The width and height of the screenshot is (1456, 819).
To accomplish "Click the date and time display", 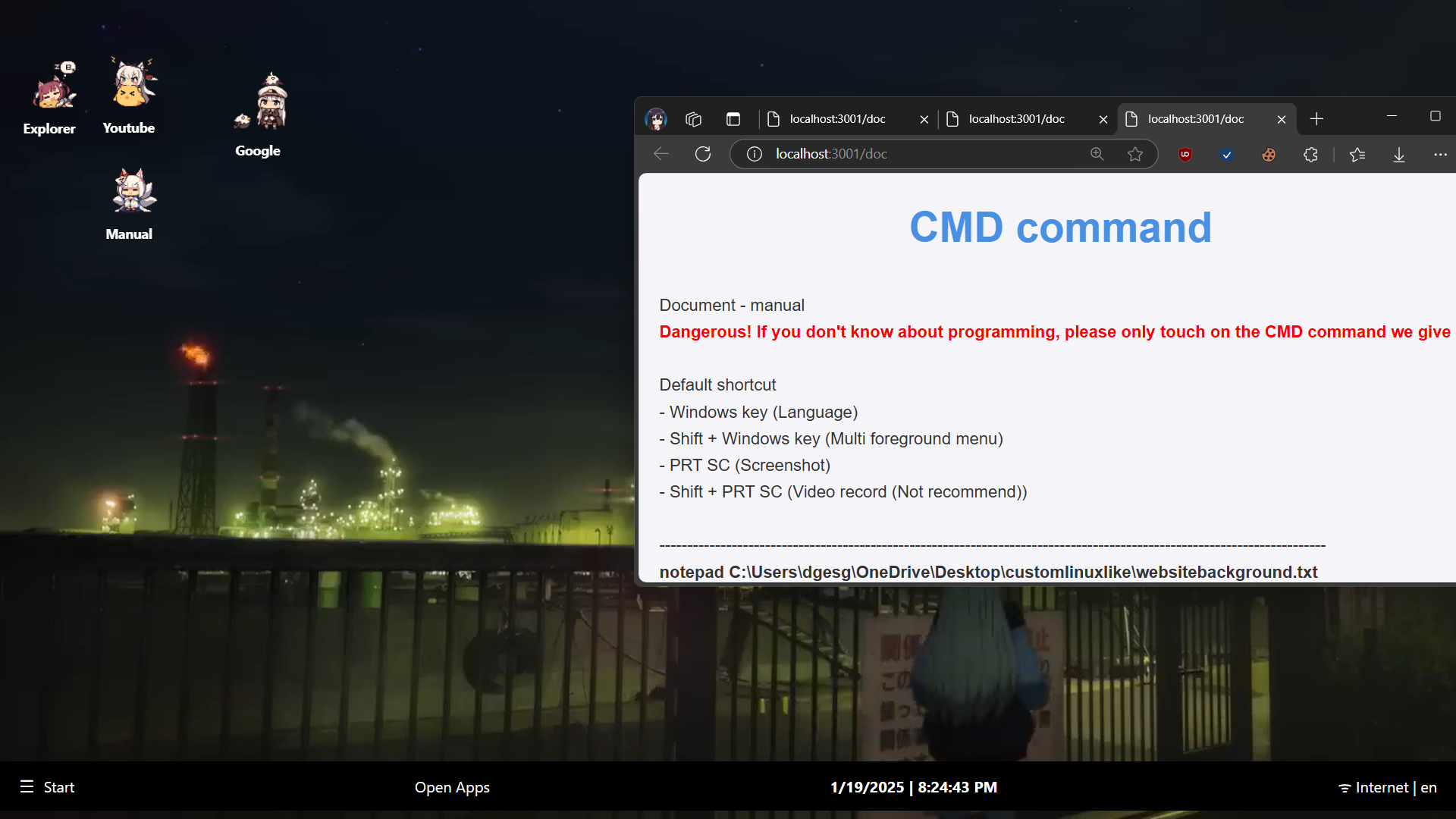I will pos(914,787).
